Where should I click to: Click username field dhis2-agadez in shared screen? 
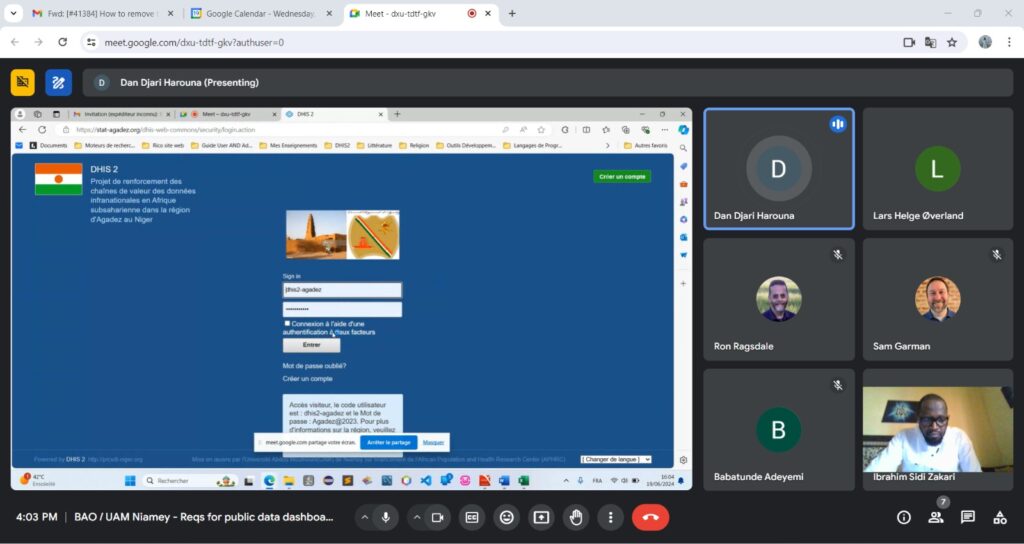(342, 290)
